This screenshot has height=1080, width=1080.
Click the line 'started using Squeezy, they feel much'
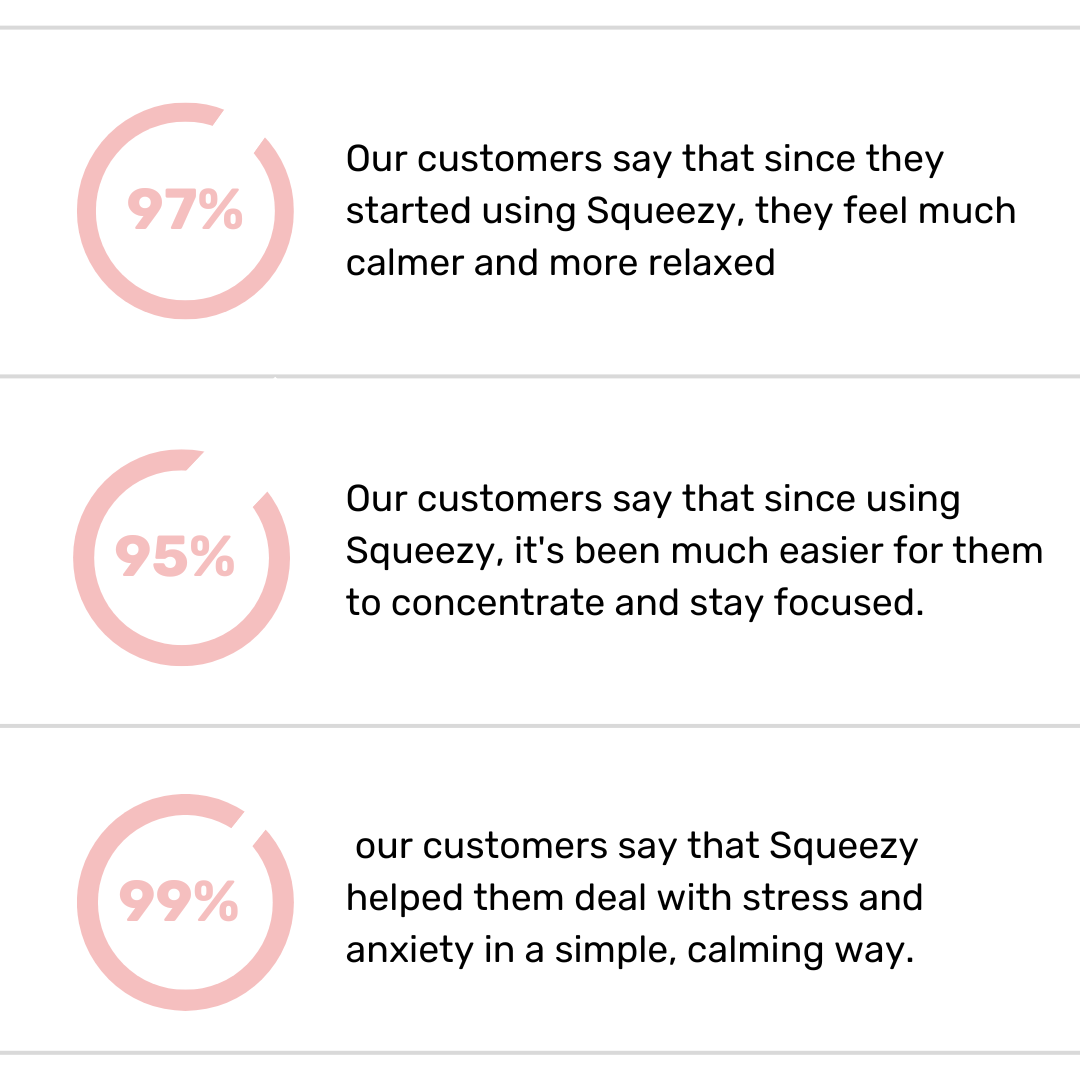(681, 211)
